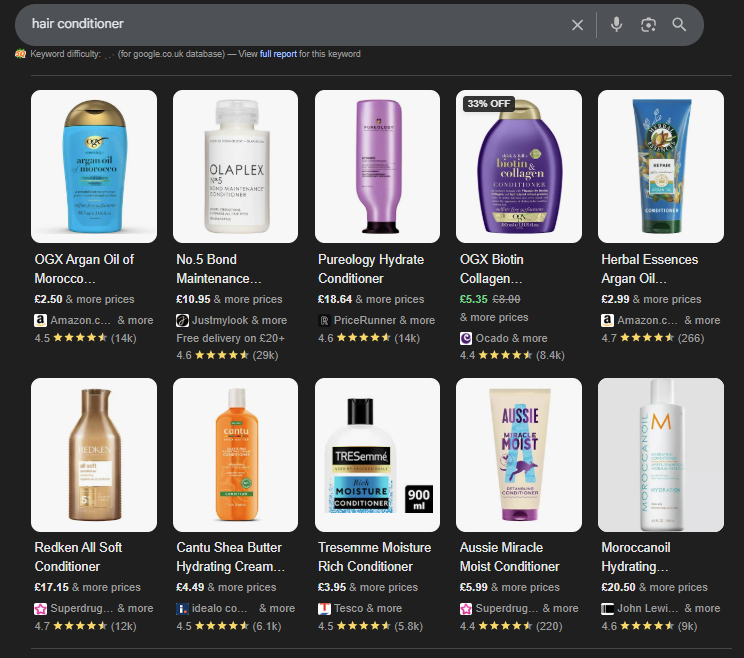Click the £3.95 price text
Viewport: 744px width, 658px height.
332,587
